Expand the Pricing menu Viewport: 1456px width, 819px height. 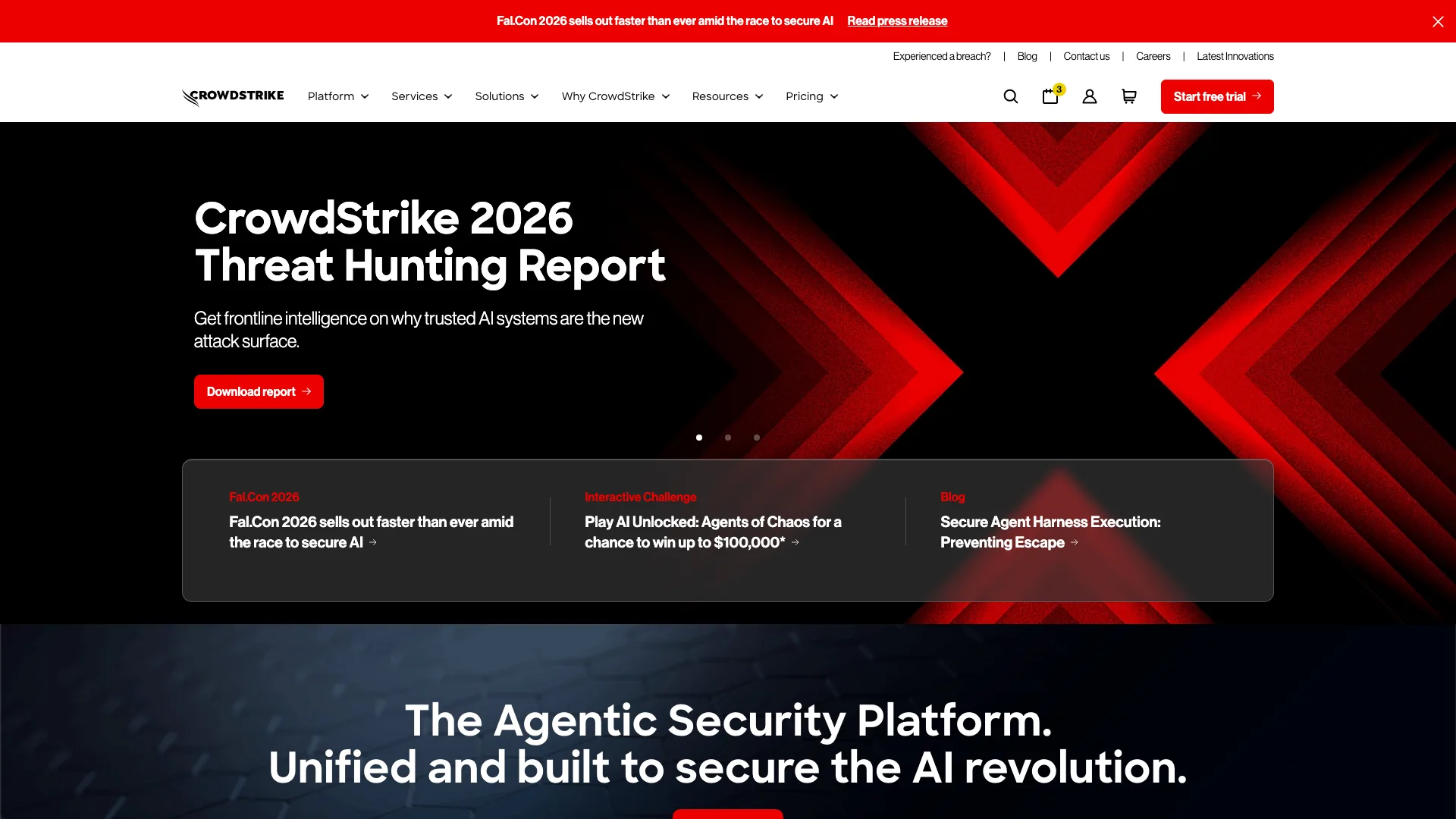point(811,96)
